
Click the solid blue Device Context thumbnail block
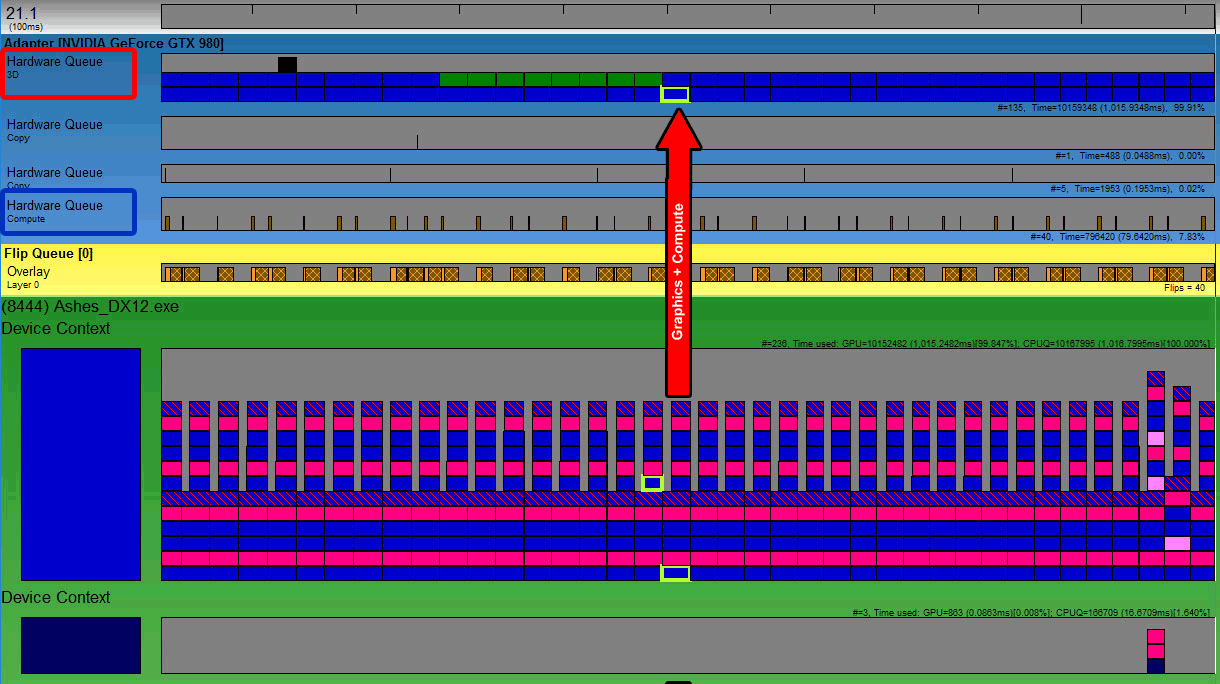(x=80, y=463)
